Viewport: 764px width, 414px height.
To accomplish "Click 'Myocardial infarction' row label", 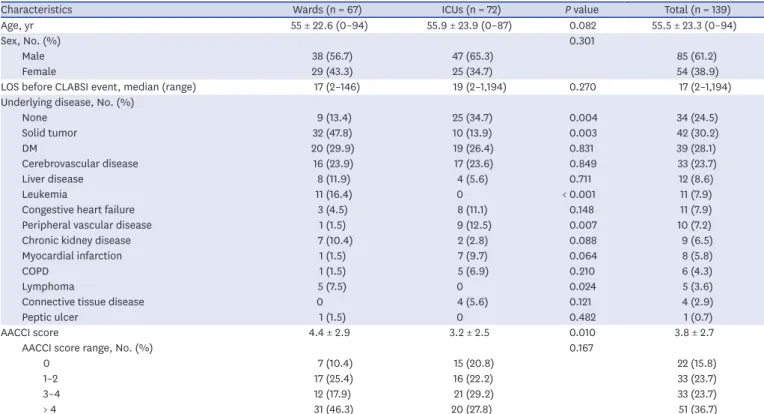I will 72,256.
